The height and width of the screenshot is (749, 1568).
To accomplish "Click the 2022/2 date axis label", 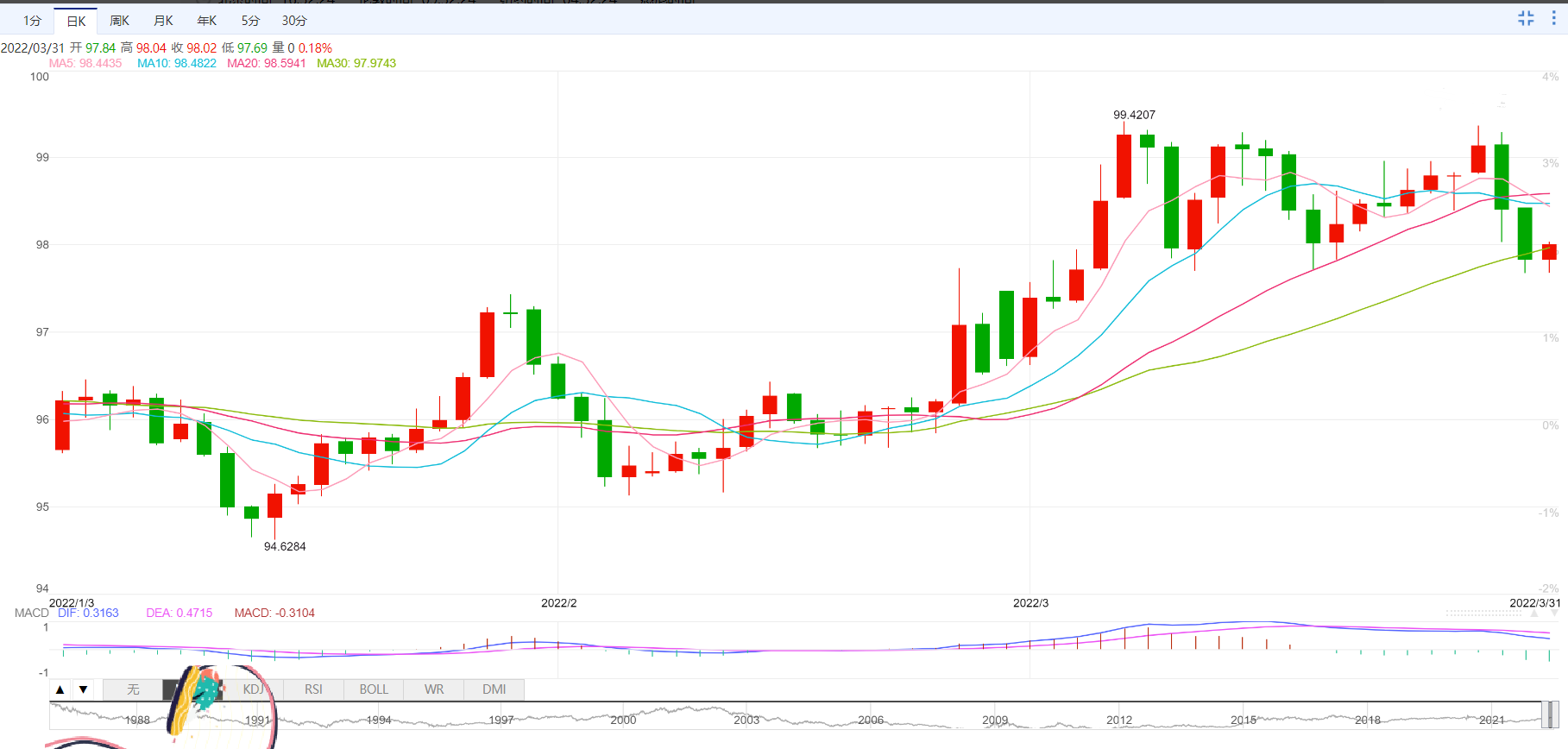I will [559, 603].
